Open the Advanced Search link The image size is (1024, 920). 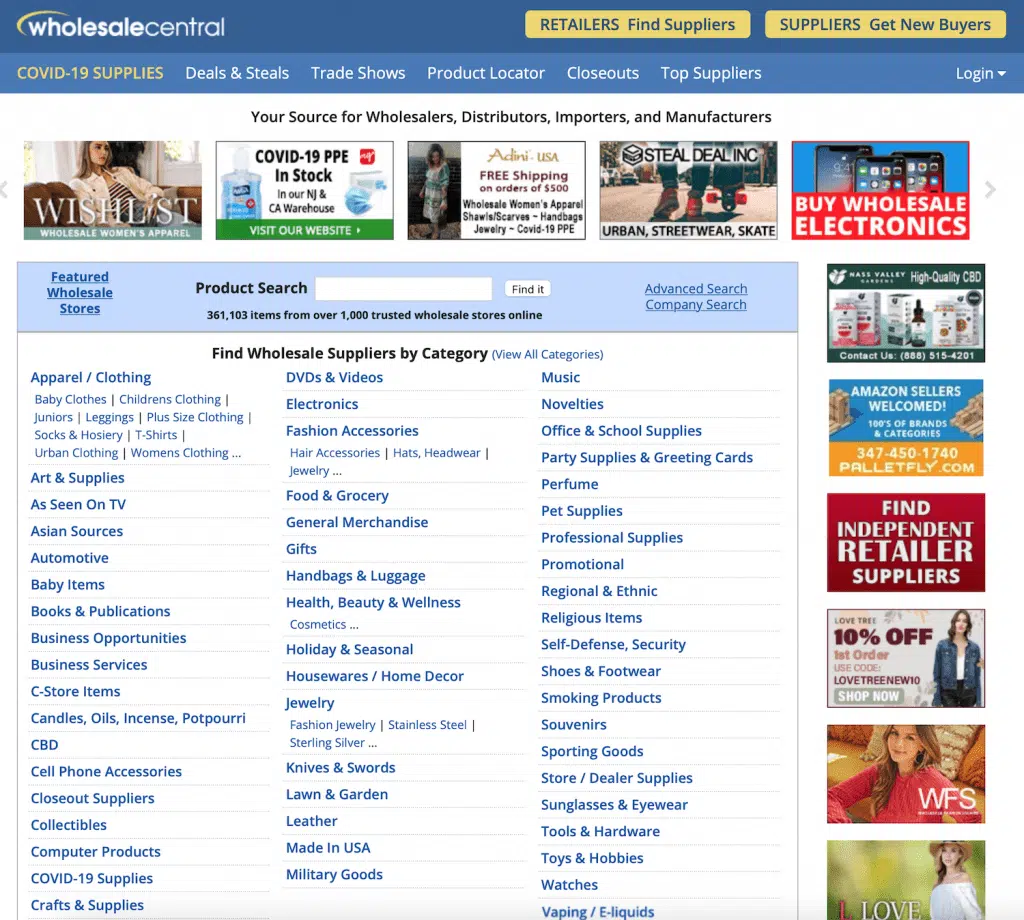696,289
